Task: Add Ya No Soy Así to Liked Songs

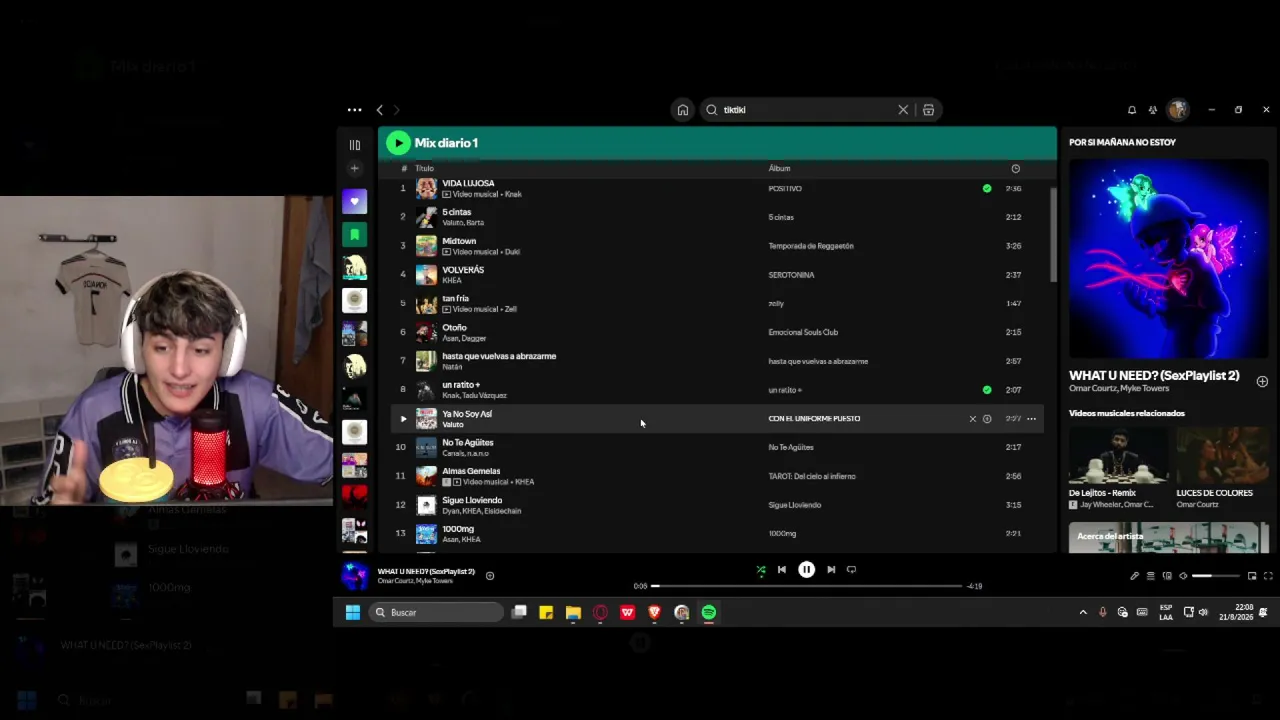Action: pyautogui.click(x=987, y=419)
